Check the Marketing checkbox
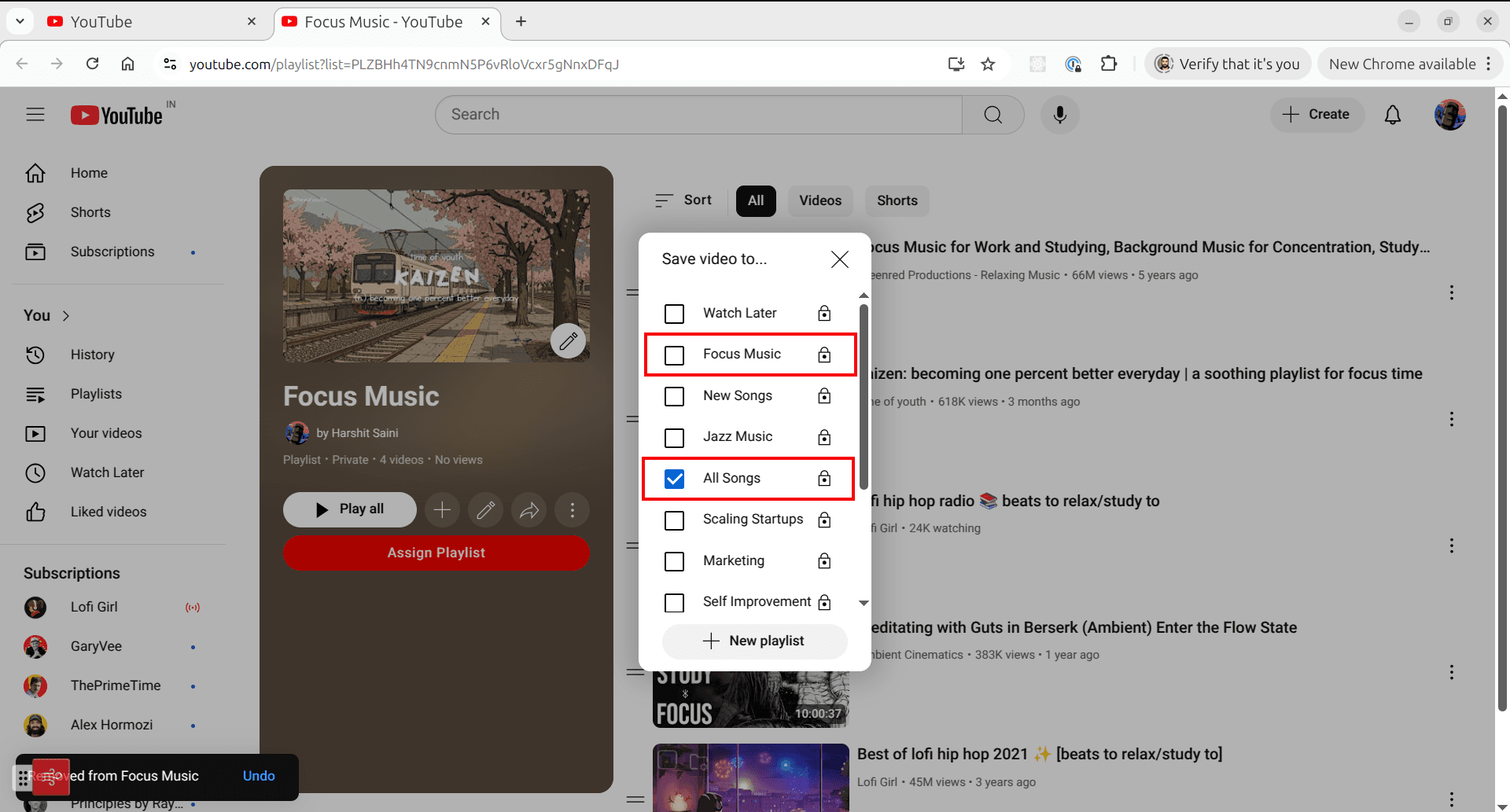 (674, 561)
